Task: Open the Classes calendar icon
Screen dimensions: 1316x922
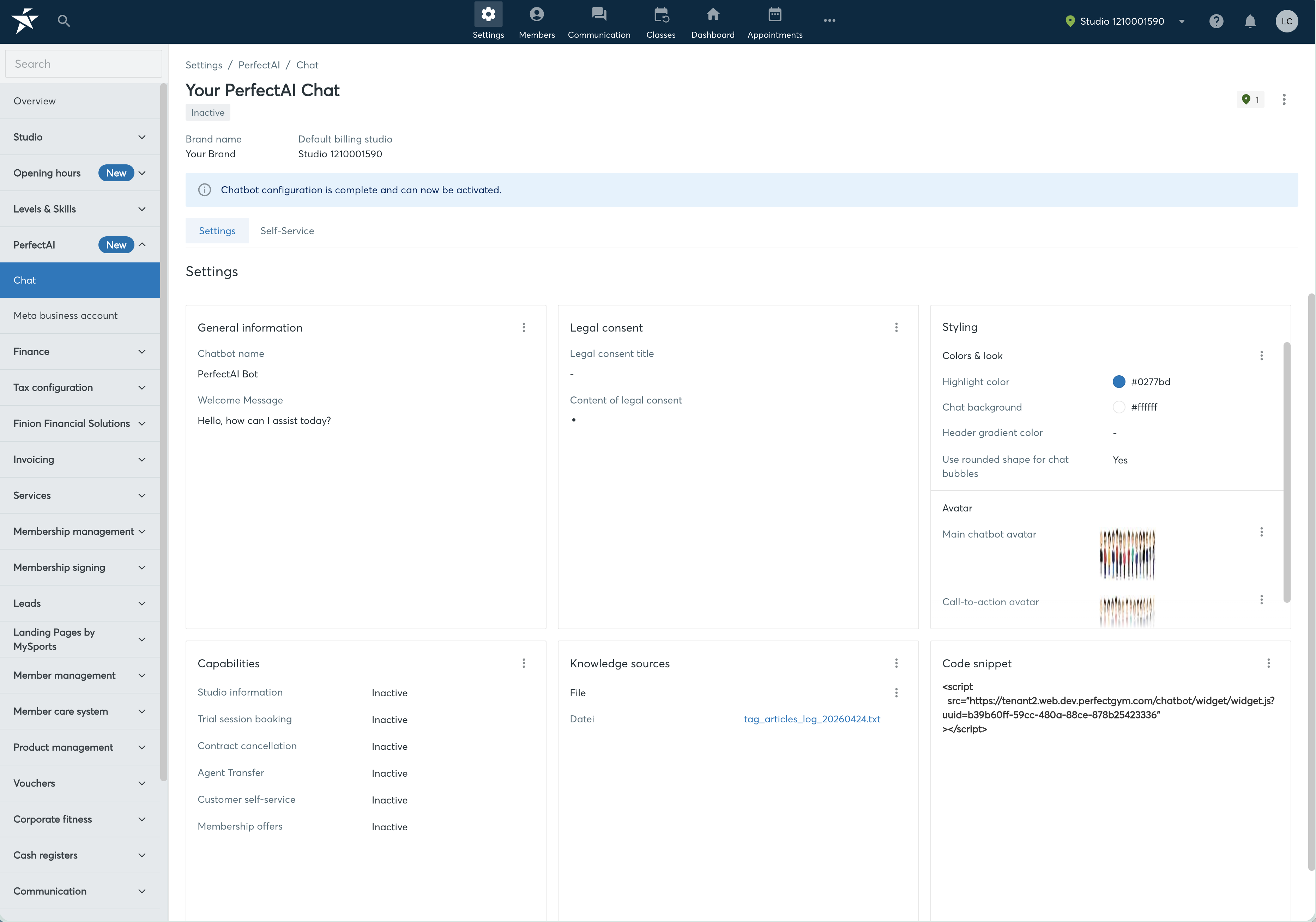Action: pos(661,14)
